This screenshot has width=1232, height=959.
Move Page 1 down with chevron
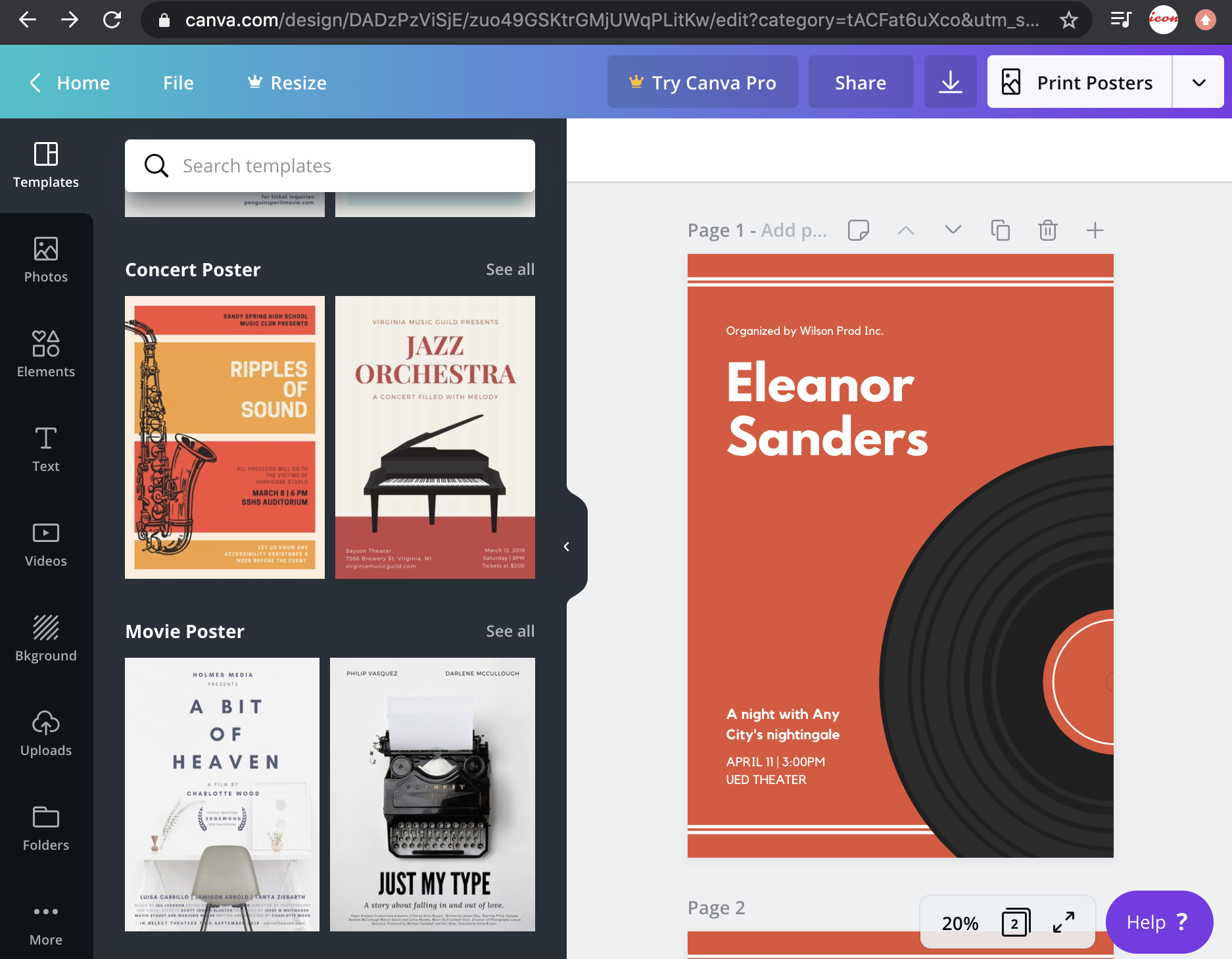coord(953,230)
